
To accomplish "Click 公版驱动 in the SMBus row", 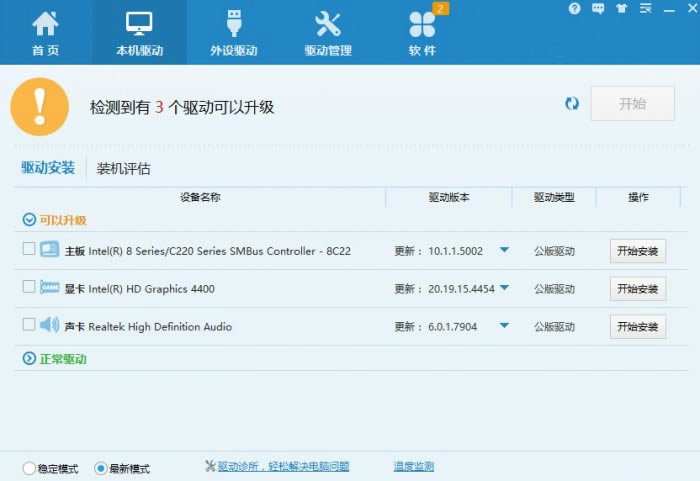I will [554, 251].
